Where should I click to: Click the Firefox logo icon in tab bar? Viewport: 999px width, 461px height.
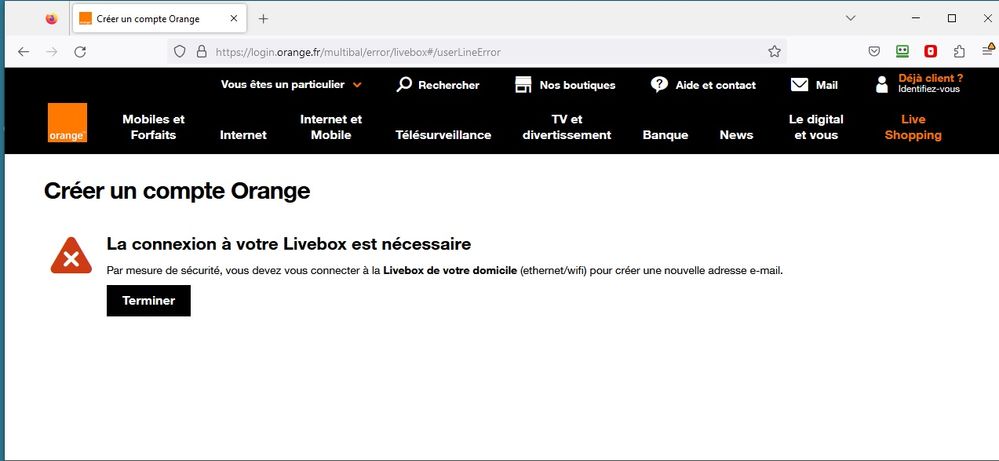52,18
